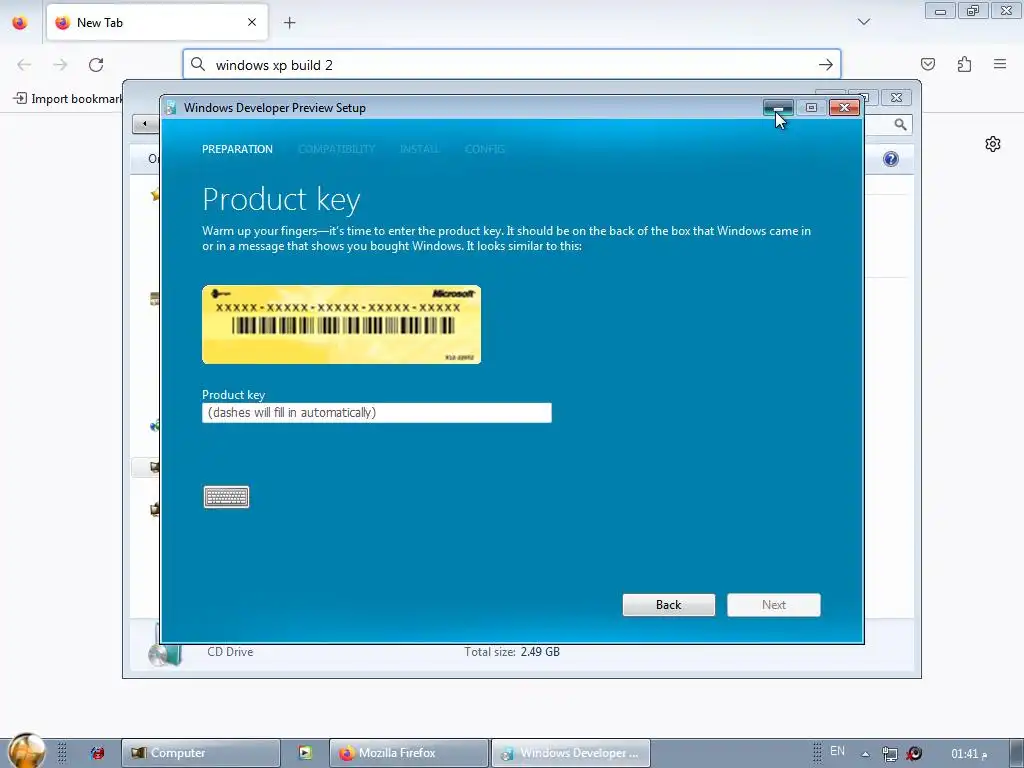
Task: Close the Windows Developer Preview Setup window
Action: [844, 108]
